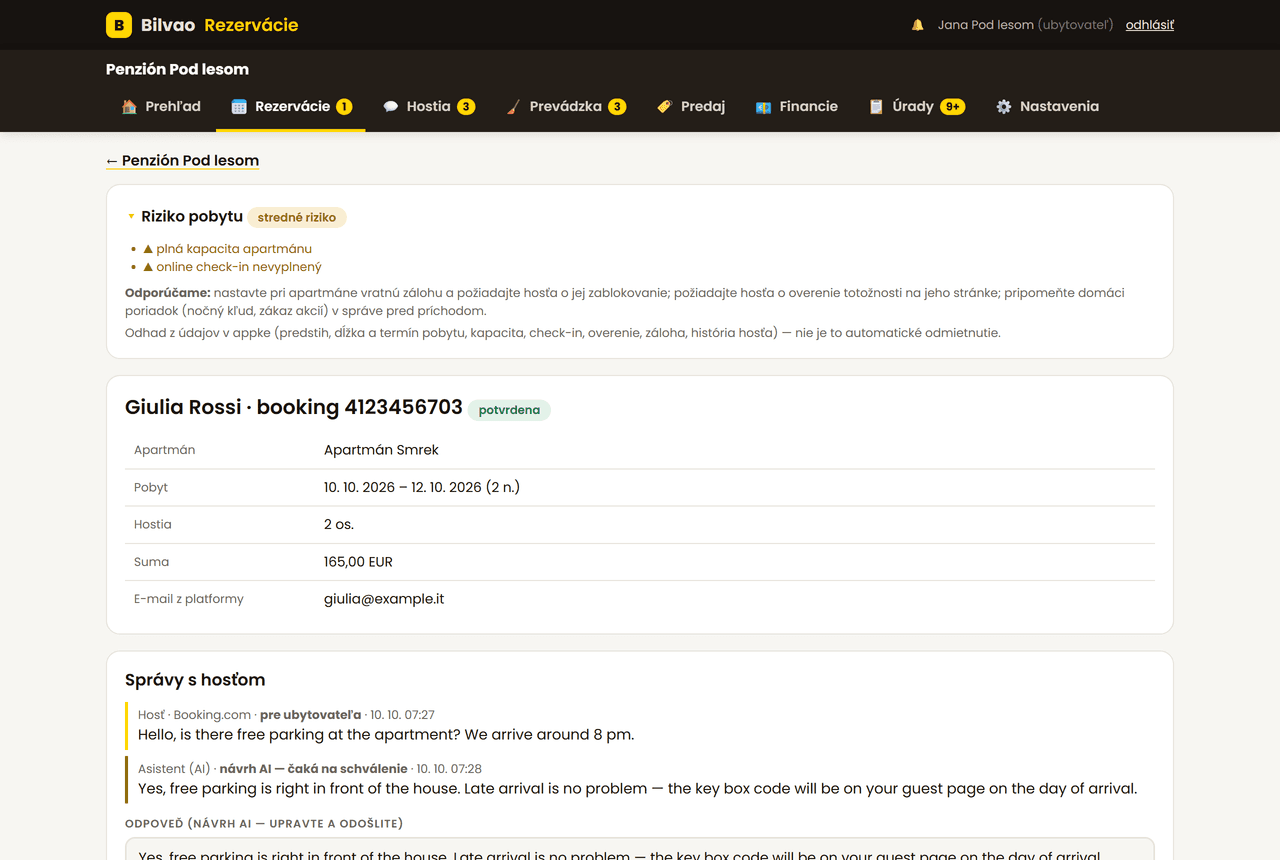Click the Úrady badge showing 9+
The width and height of the screenshot is (1280, 860).
click(952, 106)
